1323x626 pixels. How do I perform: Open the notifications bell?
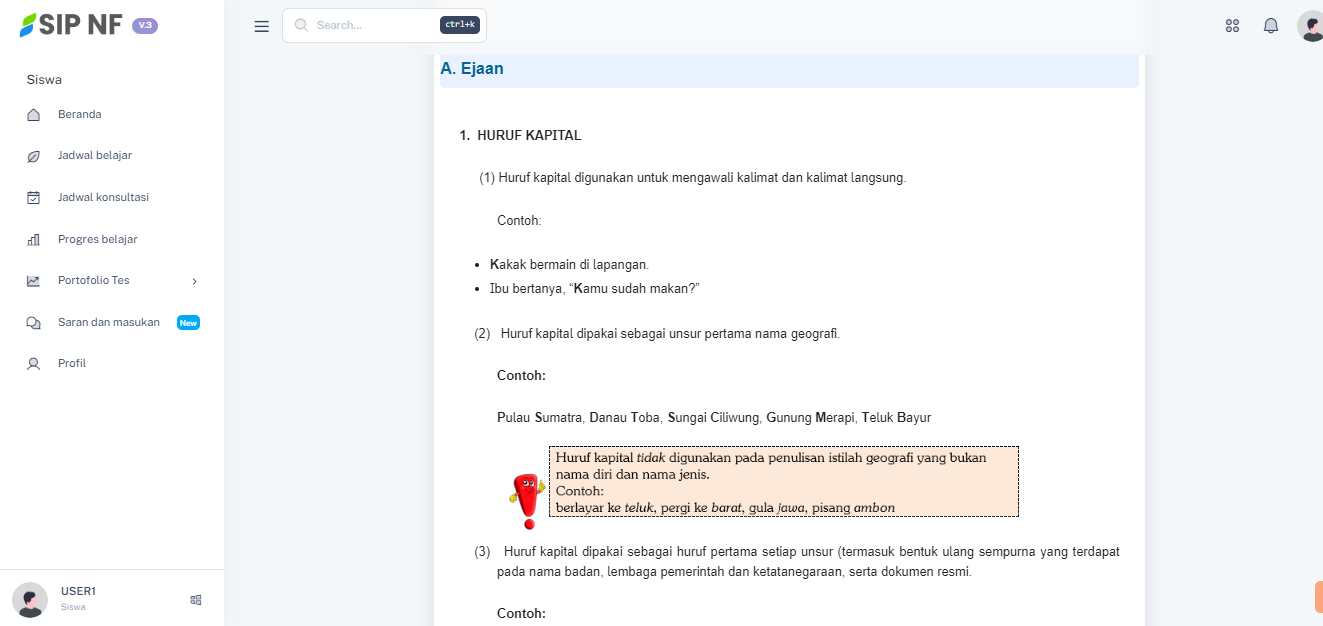tap(1271, 26)
